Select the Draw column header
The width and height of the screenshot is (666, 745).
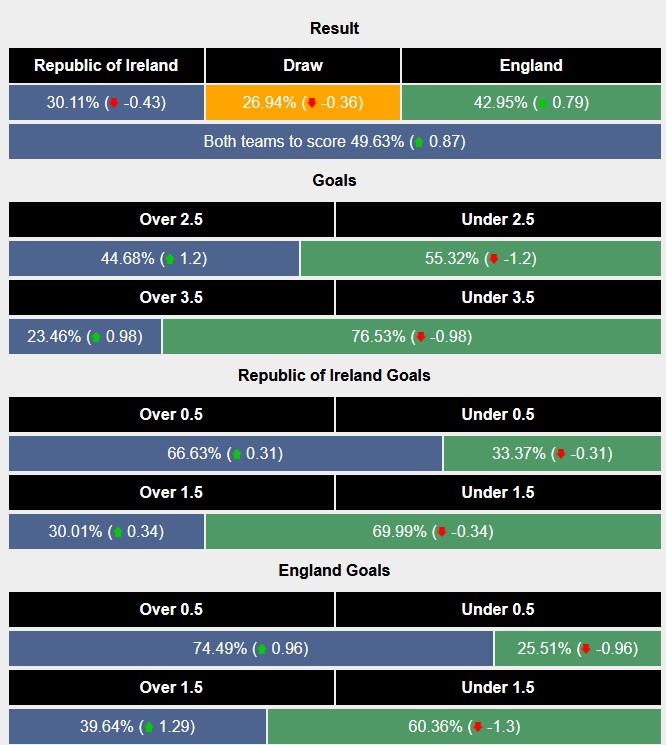(x=303, y=66)
